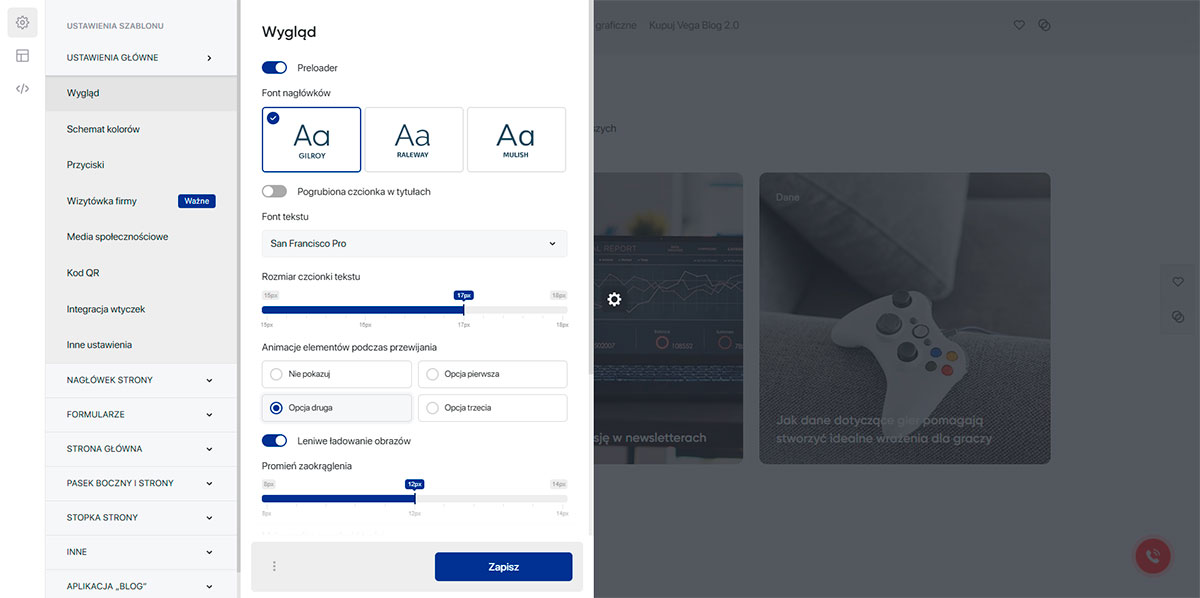This screenshot has width=1200, height=598.
Task: Click the Zapisz button
Action: 503,567
